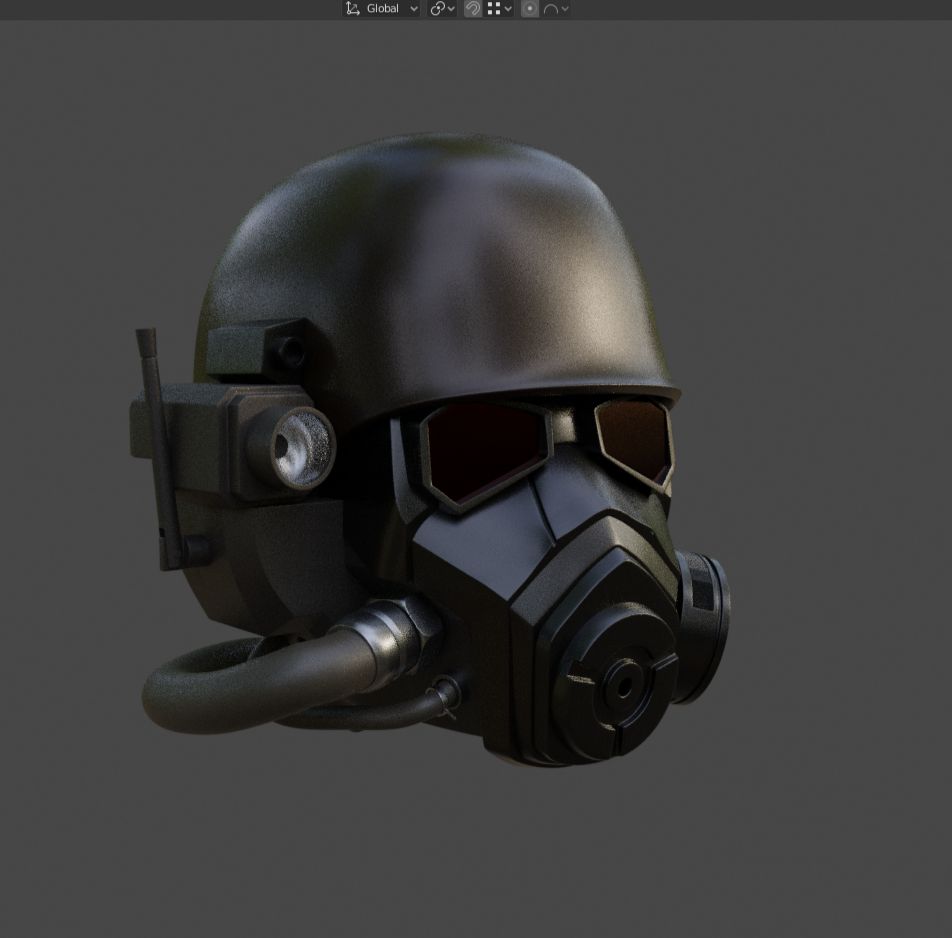This screenshot has width=952, height=938.
Task: Open the proportional editing falloff dropdown
Action: (x=556, y=8)
